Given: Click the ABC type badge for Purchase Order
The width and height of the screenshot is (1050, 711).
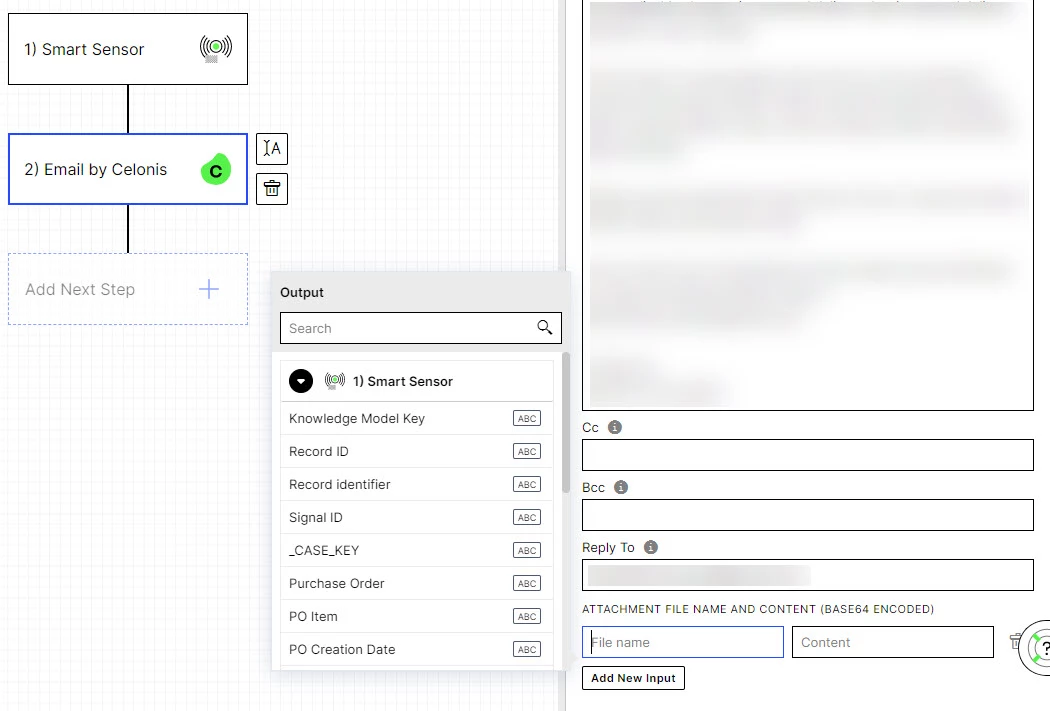Looking at the screenshot, I should click(x=527, y=583).
